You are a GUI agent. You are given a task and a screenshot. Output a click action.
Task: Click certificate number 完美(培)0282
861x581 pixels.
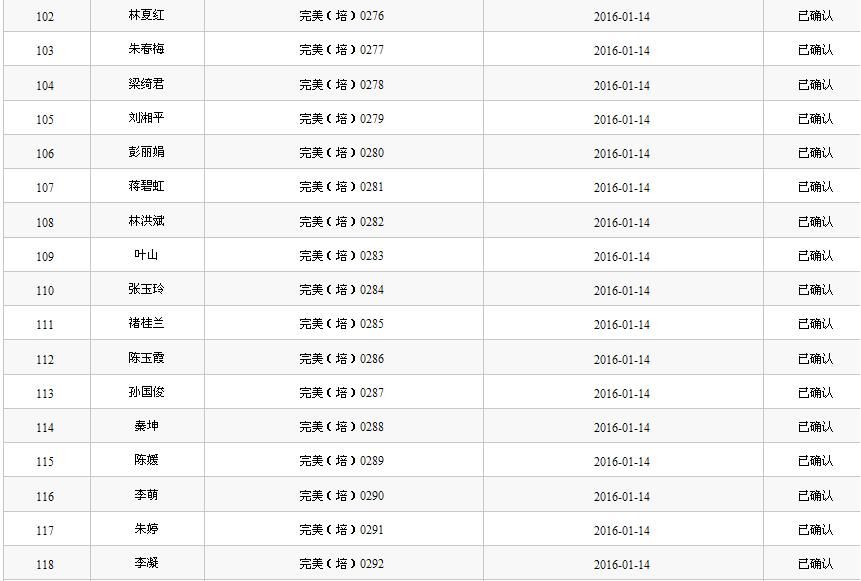coord(341,222)
